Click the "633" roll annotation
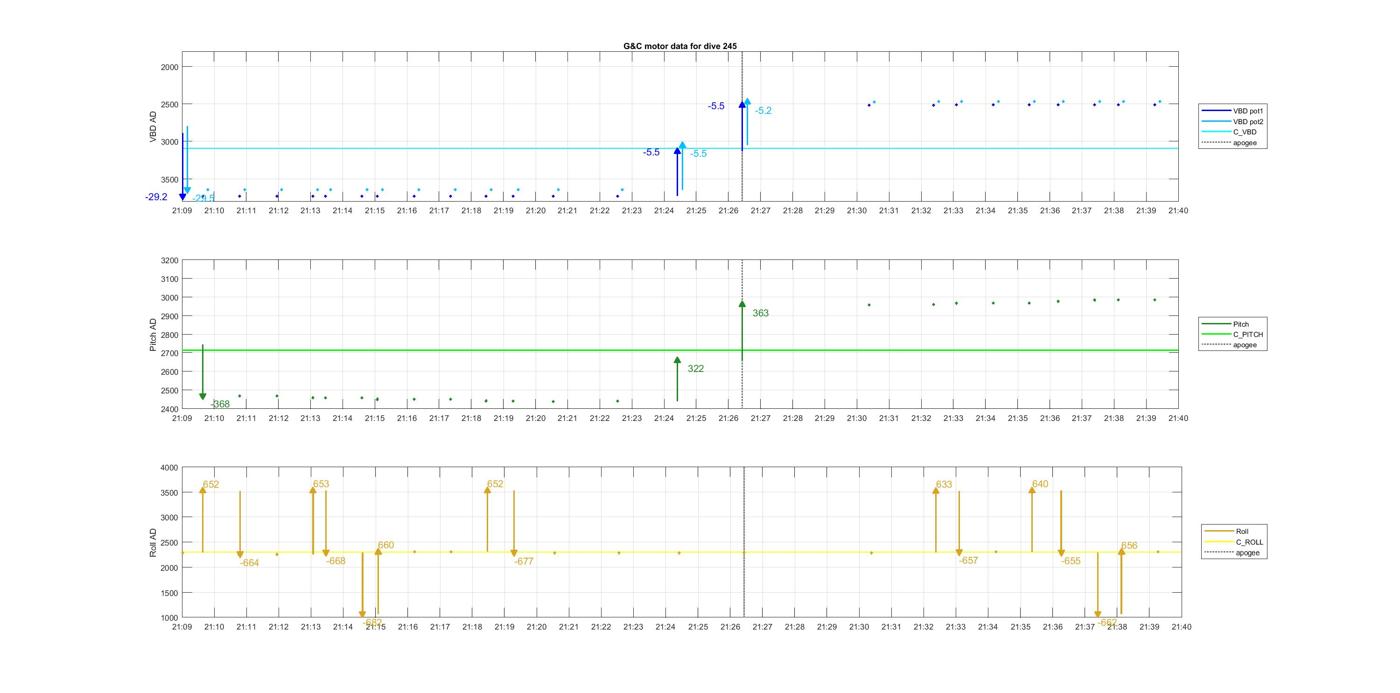The image size is (1400, 693). click(x=944, y=484)
